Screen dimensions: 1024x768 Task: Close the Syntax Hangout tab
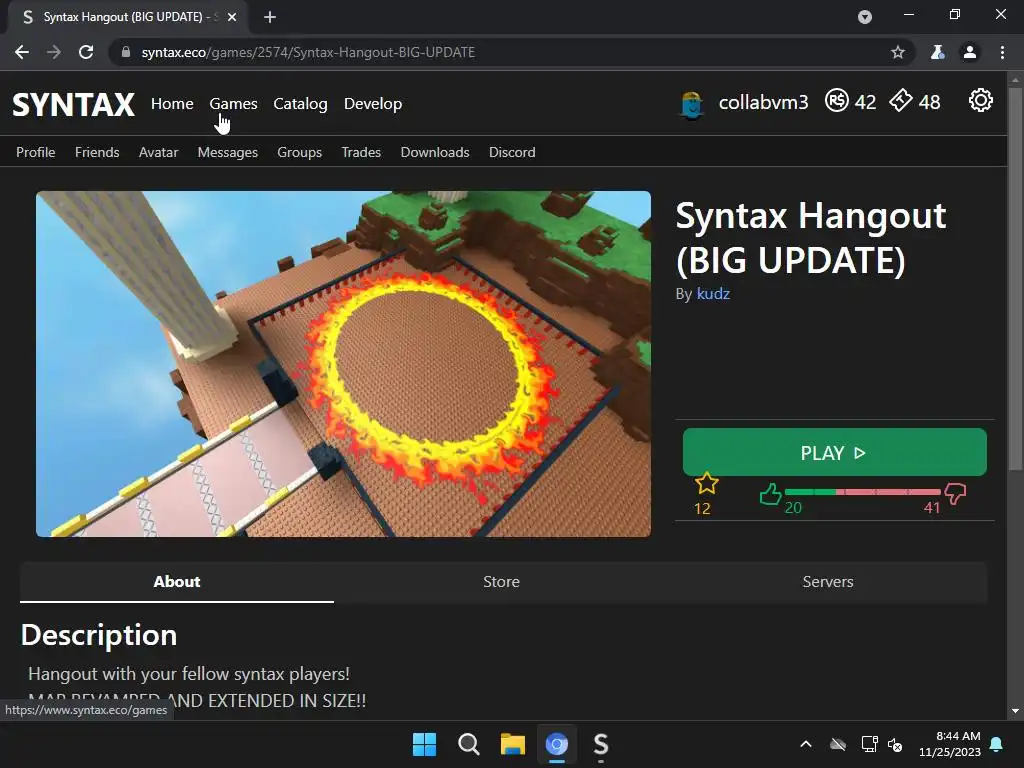pyautogui.click(x=232, y=17)
